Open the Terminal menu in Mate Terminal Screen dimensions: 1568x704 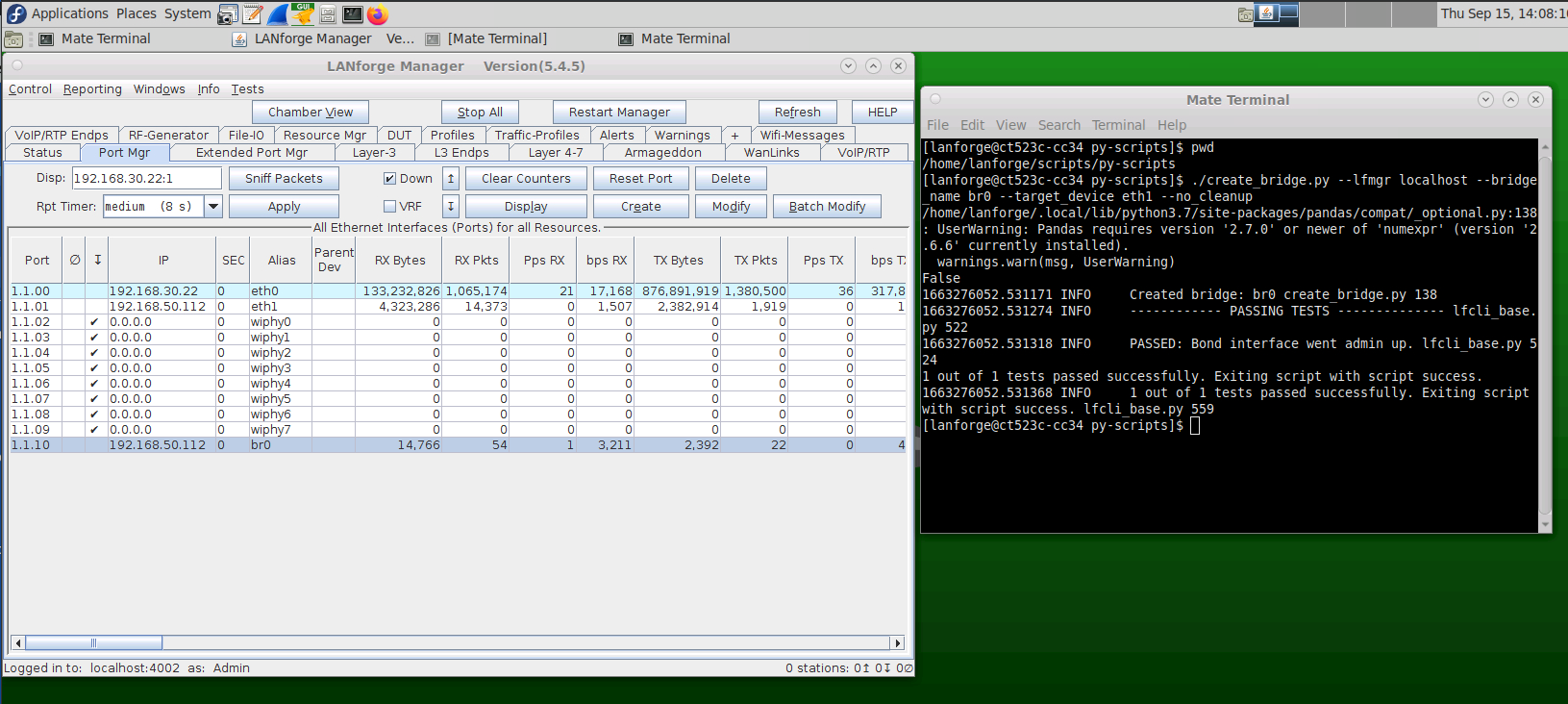[1118, 125]
